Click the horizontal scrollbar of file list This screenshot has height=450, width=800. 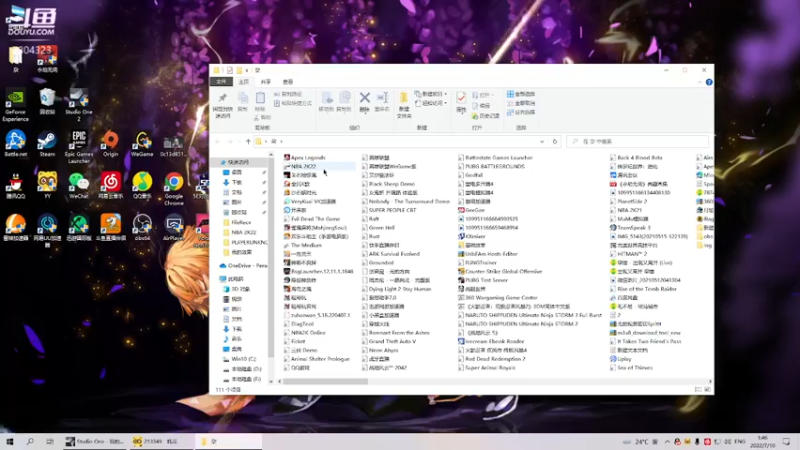click(x=324, y=381)
